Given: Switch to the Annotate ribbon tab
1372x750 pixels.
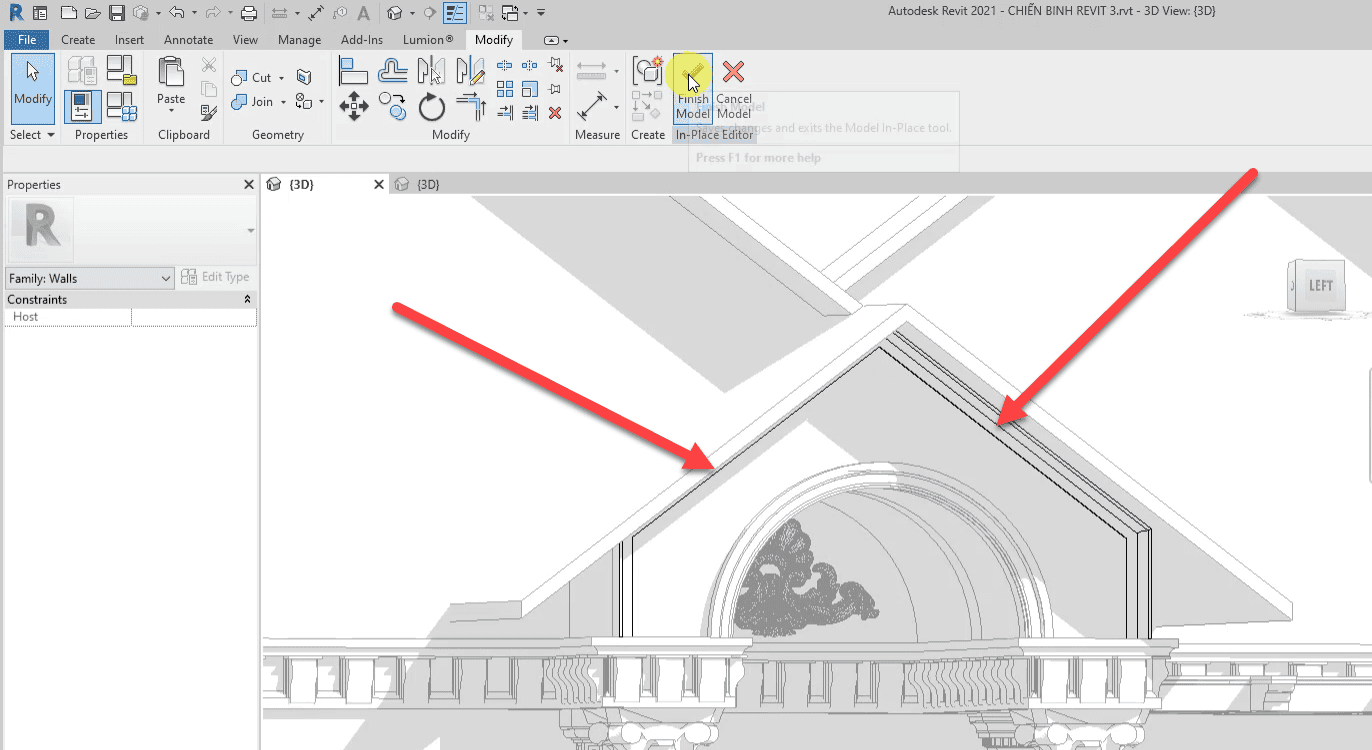Looking at the screenshot, I should [188, 40].
